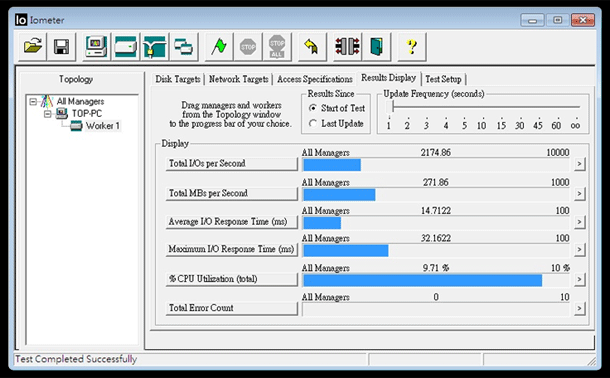Click the Total Error Count progress bar

click(x=436, y=309)
